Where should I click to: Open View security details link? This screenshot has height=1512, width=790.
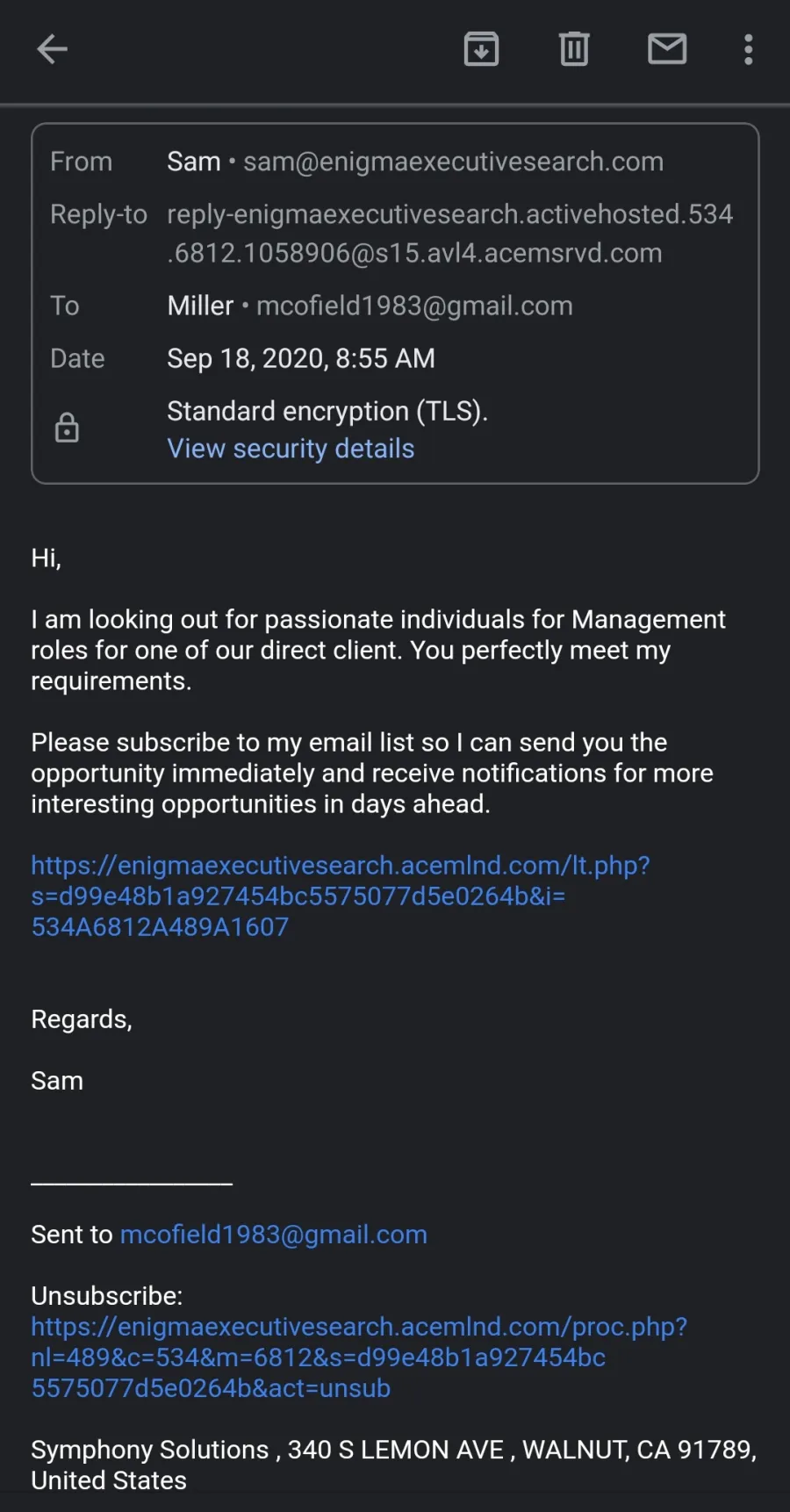(x=291, y=449)
